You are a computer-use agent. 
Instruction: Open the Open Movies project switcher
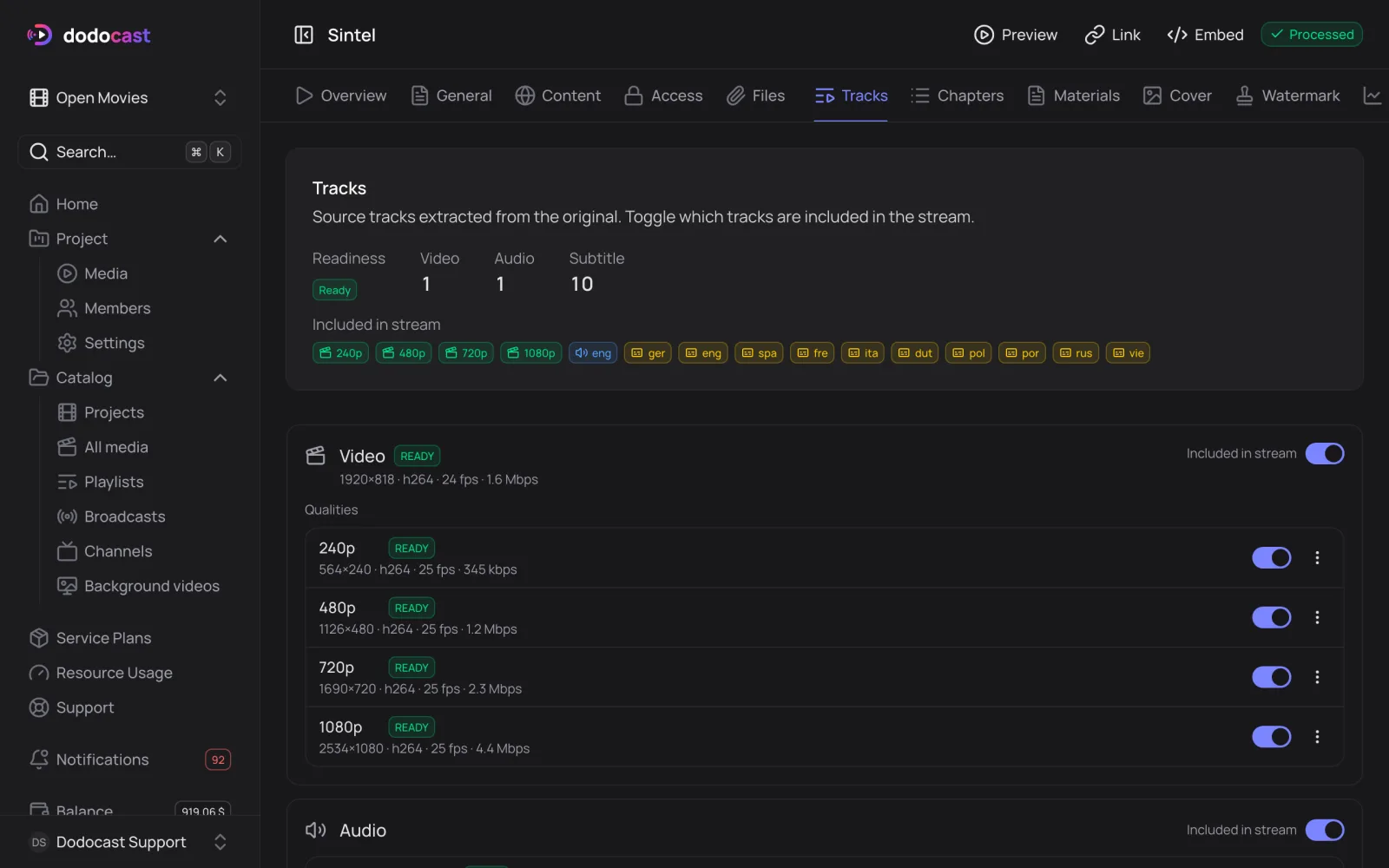[130, 98]
